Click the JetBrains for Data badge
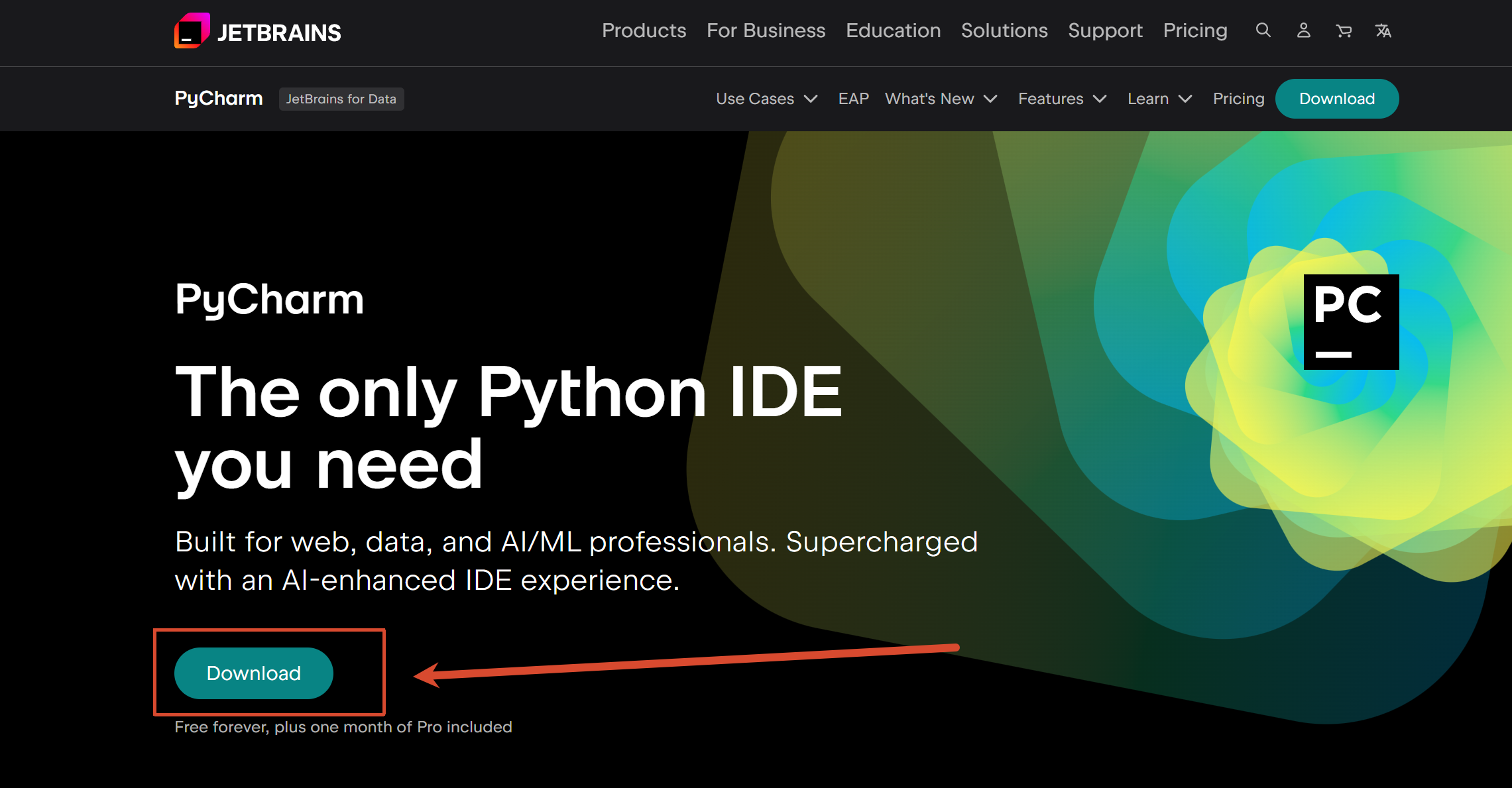The height and width of the screenshot is (788, 1512). [x=341, y=99]
